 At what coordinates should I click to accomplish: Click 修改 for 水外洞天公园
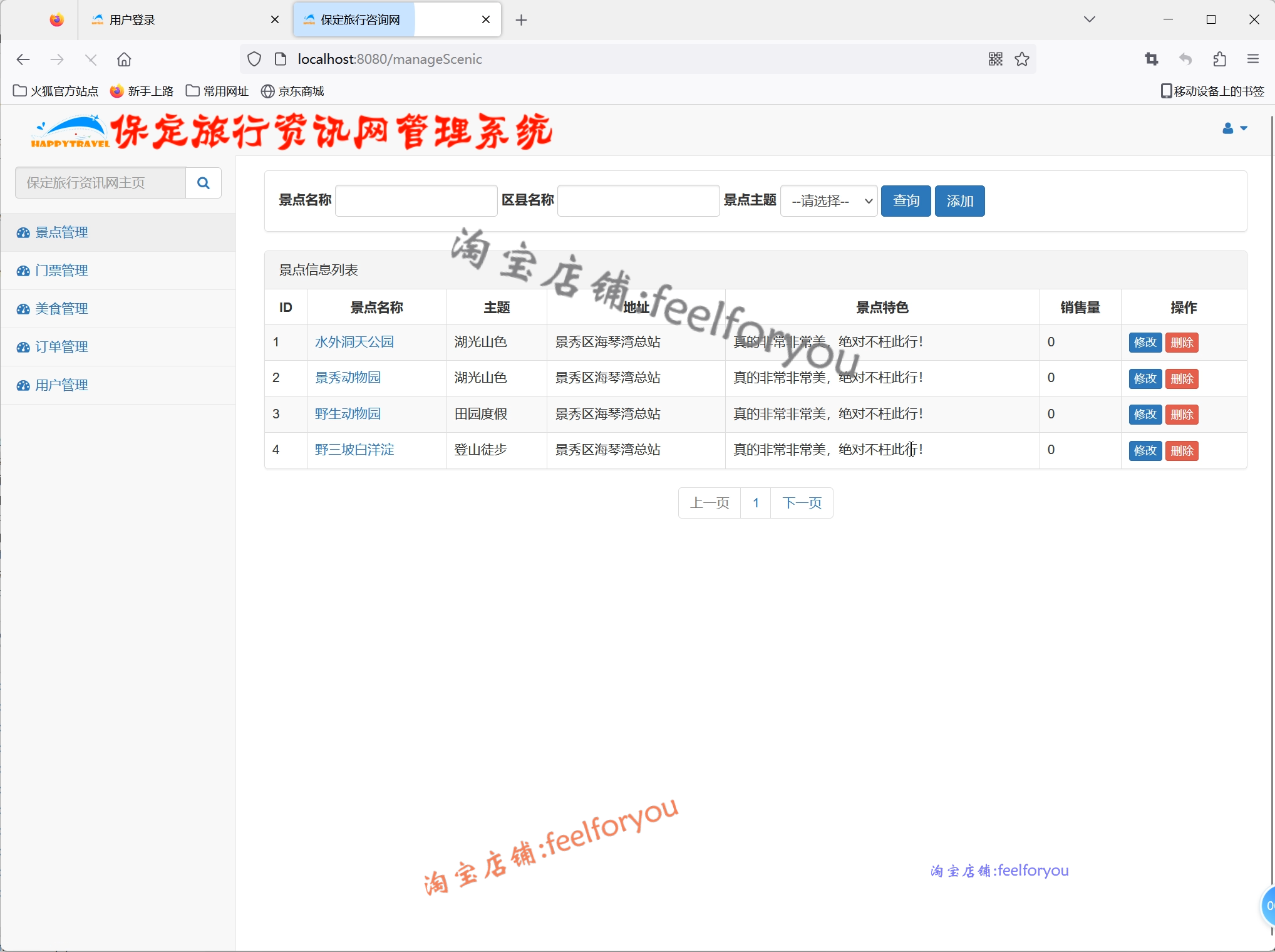[1145, 343]
